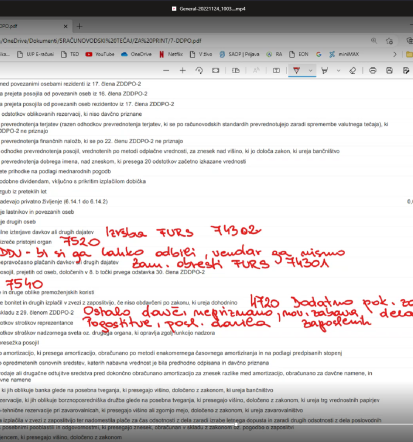
Task: Open the page view options
Action: 236,71
